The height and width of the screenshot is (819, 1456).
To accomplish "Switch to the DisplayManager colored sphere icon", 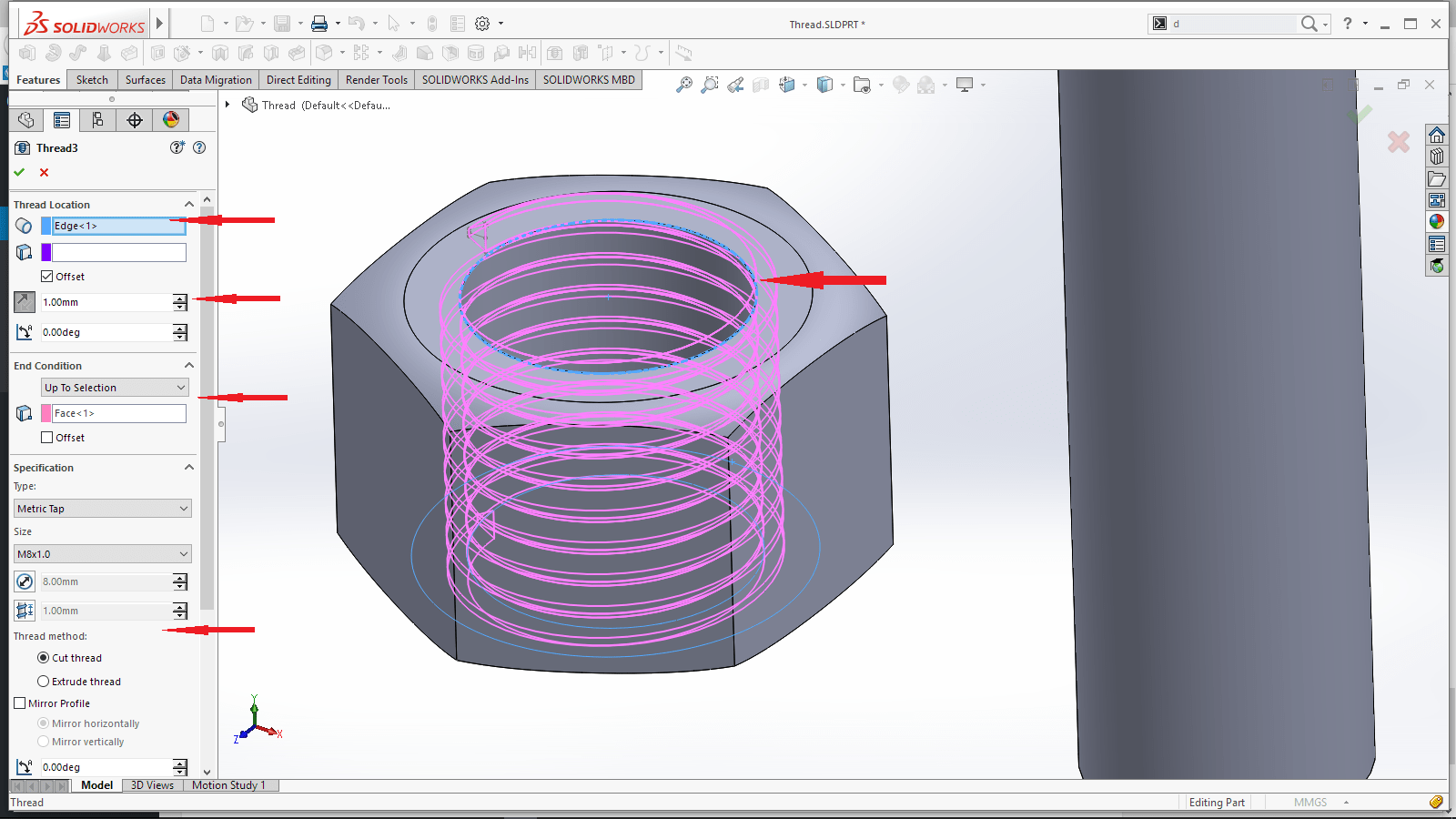I will [x=170, y=119].
